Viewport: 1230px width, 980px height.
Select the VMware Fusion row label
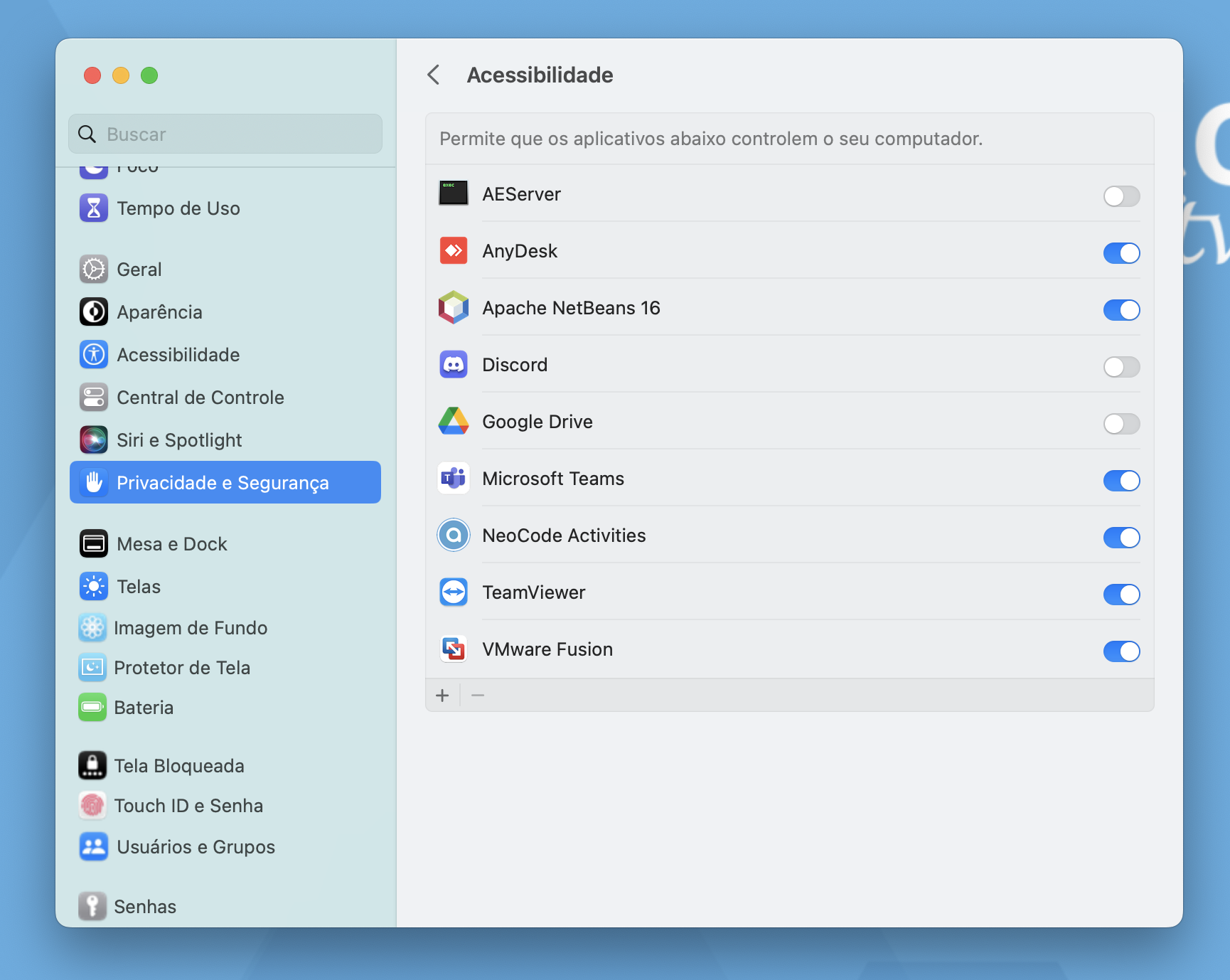(547, 649)
